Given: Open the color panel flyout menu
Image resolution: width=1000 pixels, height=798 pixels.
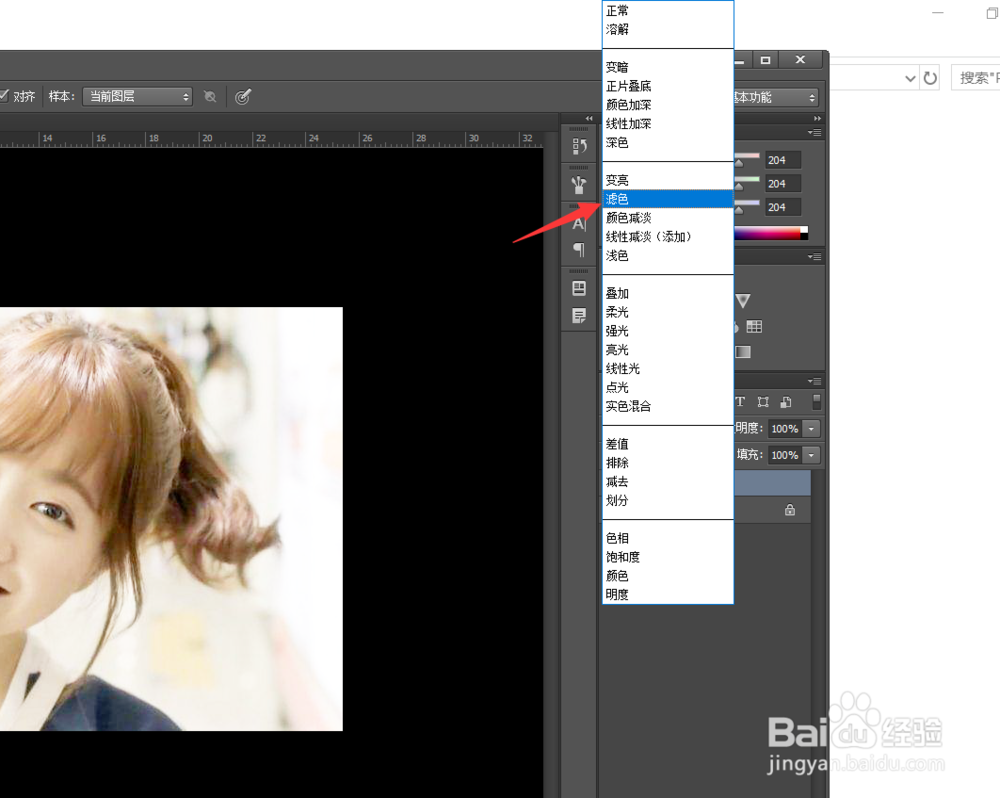Looking at the screenshot, I should (x=814, y=132).
